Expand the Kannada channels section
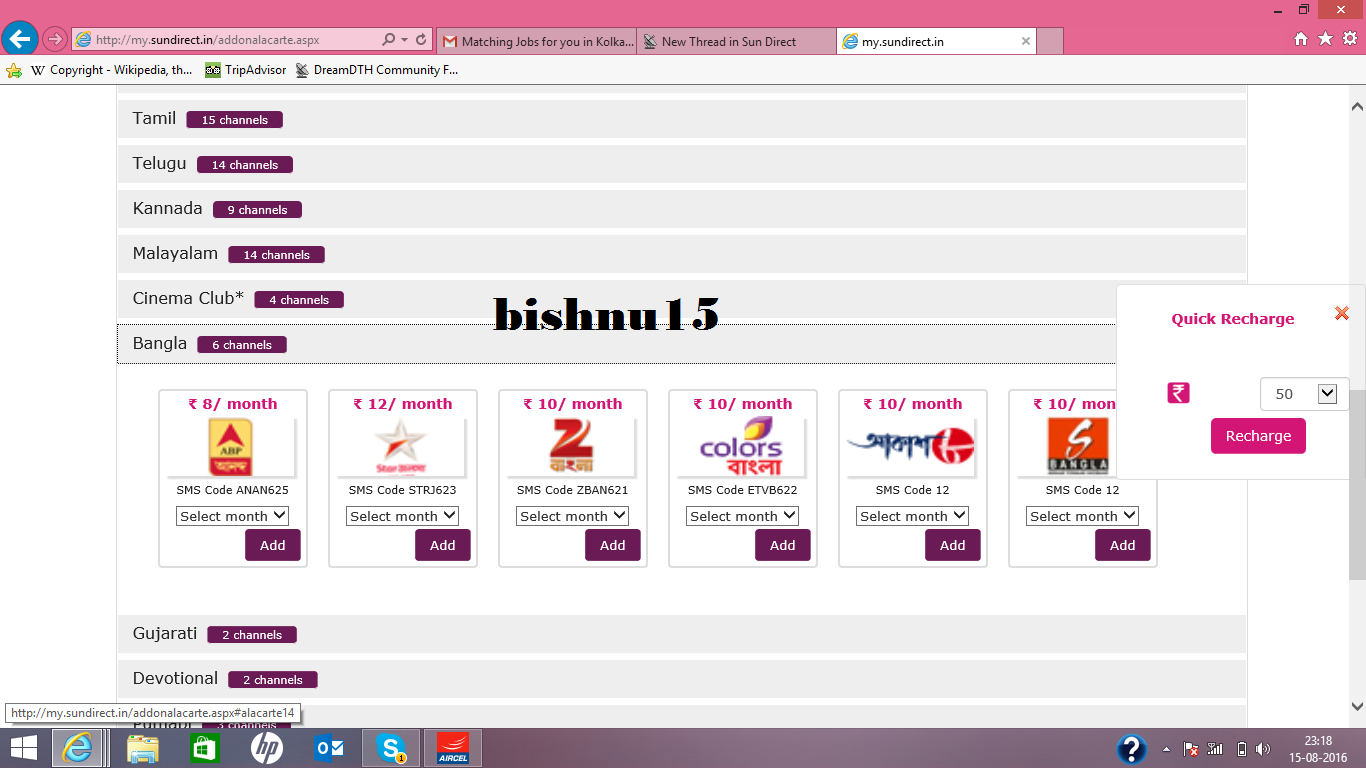The image size is (1366, 768). pyautogui.click(x=681, y=209)
